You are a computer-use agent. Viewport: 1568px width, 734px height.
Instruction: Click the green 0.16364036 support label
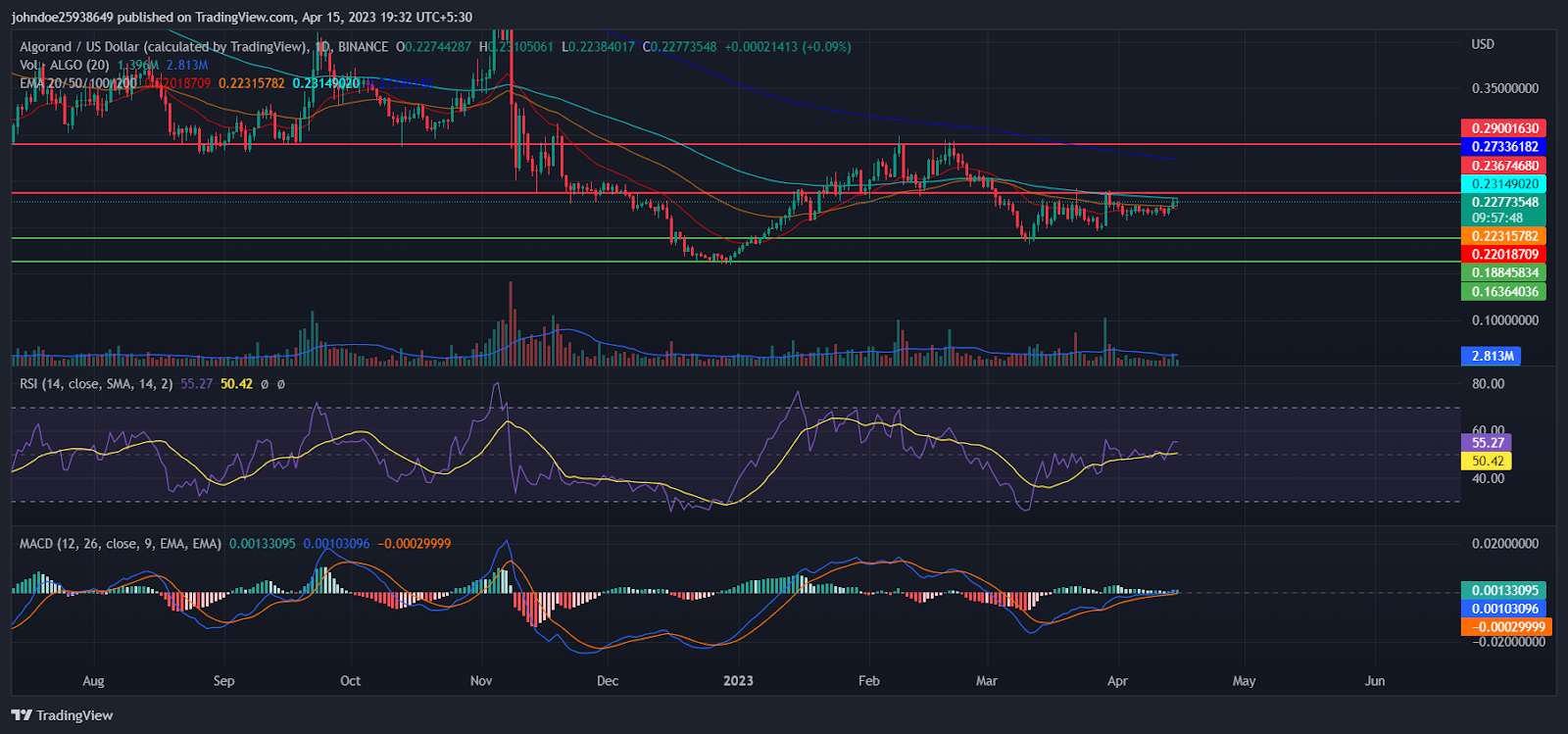pyautogui.click(x=1504, y=292)
